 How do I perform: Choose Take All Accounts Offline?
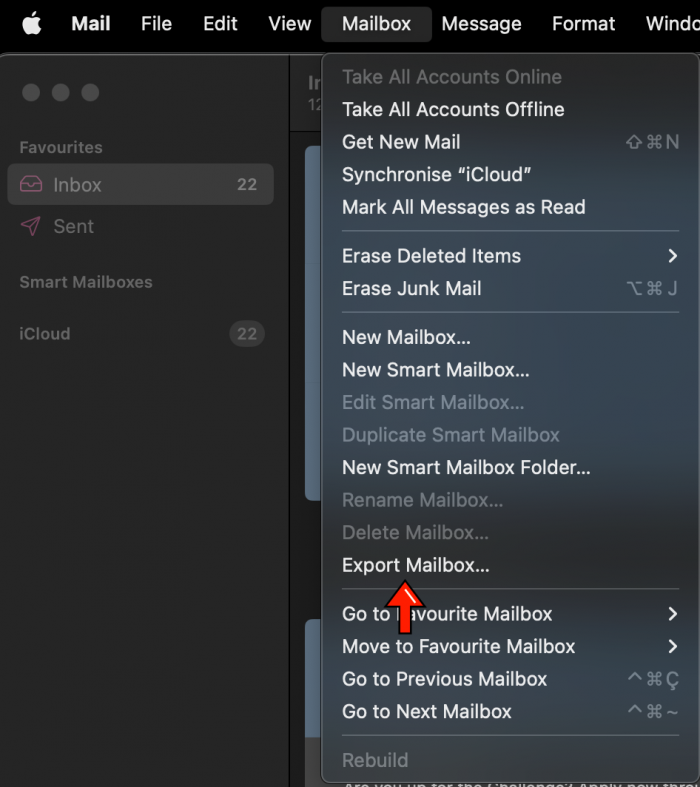pos(510,109)
